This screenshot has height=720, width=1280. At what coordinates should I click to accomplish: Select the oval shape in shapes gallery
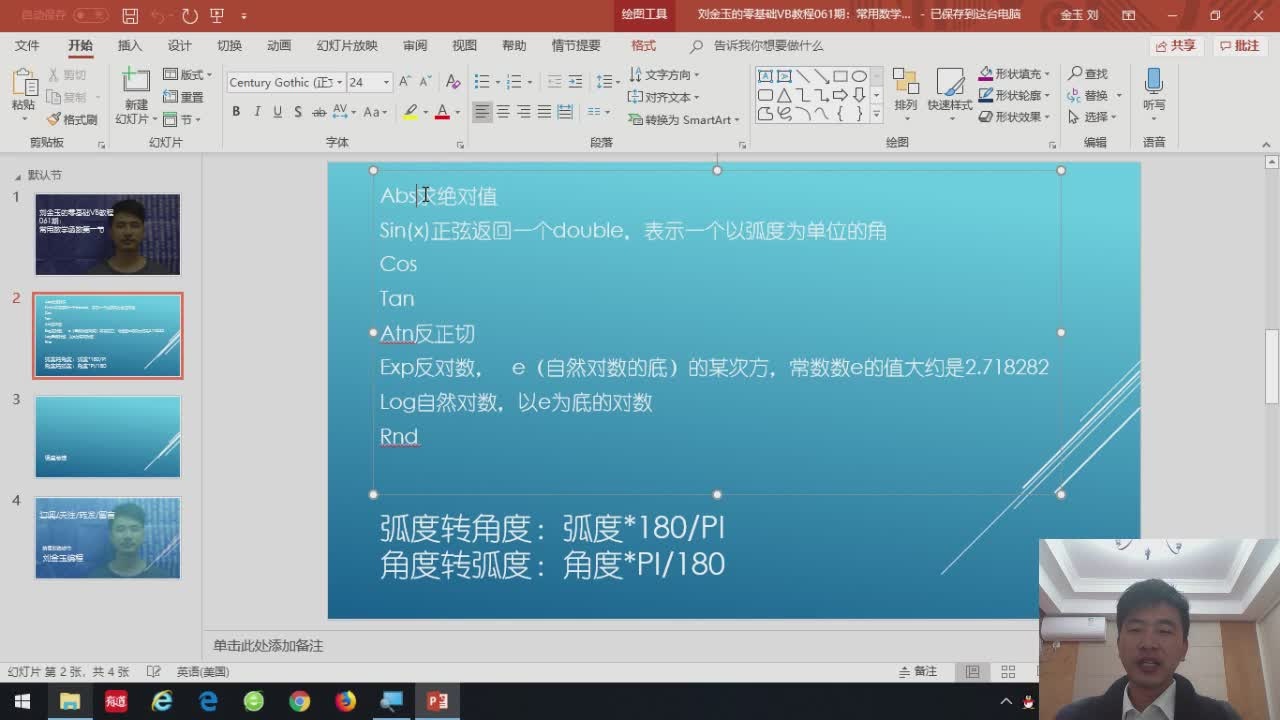click(859, 76)
